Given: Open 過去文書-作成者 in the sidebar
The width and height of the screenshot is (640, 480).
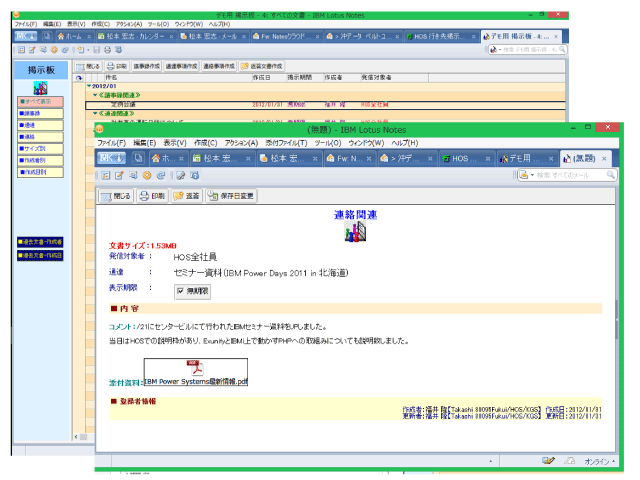Looking at the screenshot, I should [x=40, y=242].
